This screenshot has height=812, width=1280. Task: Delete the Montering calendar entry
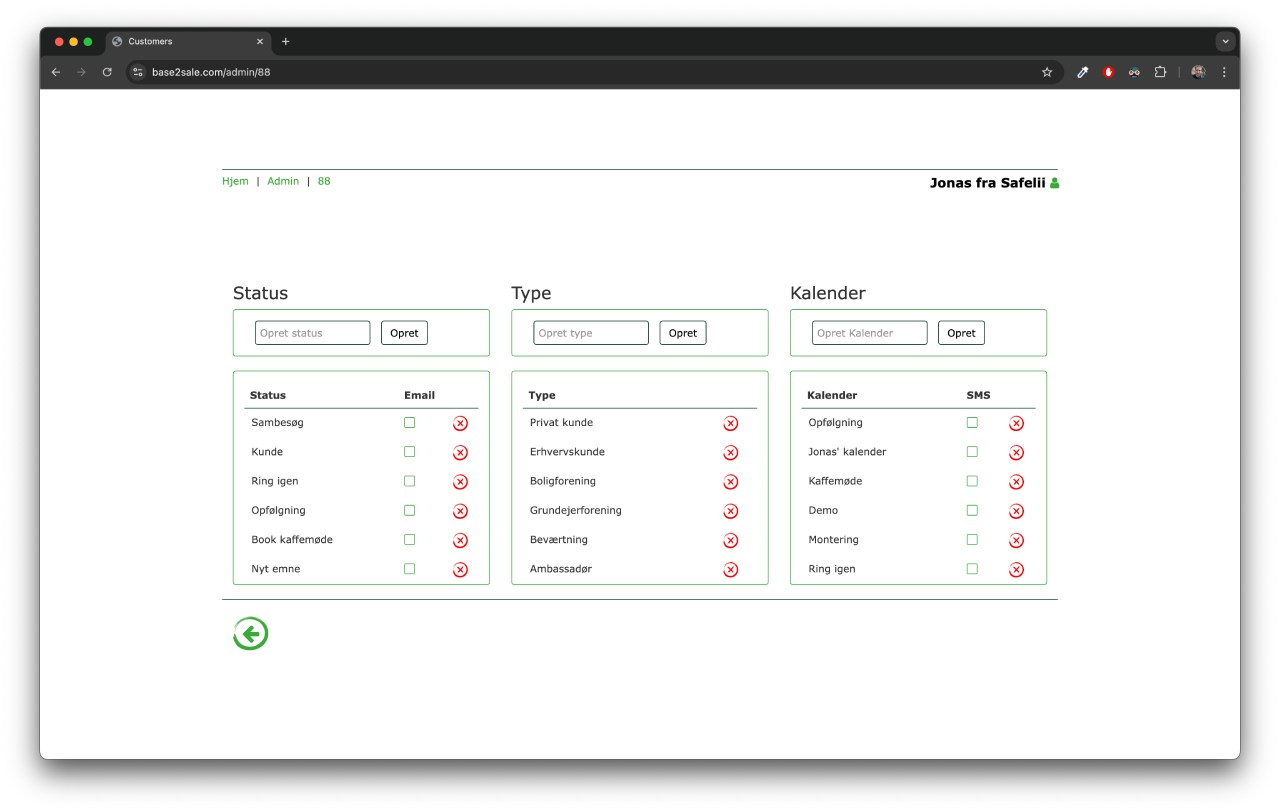click(1016, 540)
